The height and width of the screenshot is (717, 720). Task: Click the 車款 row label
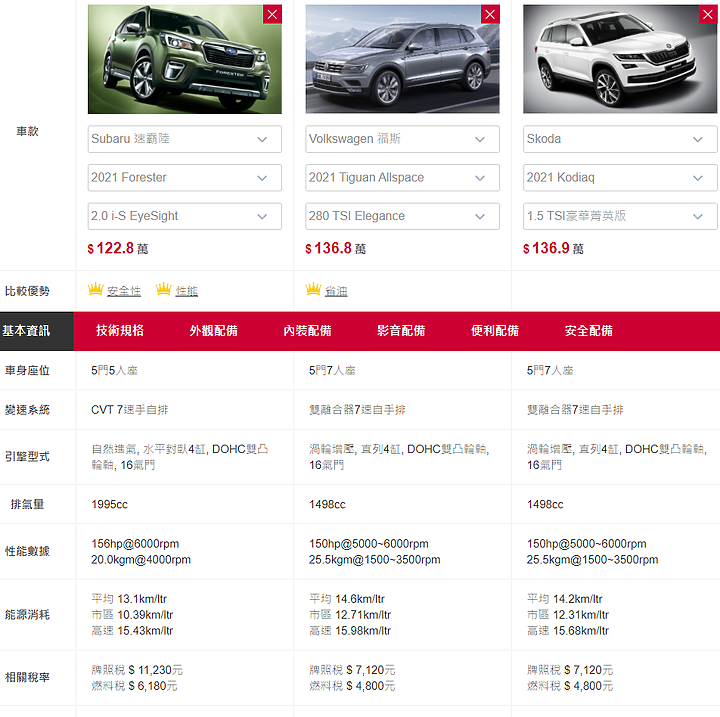coord(28,132)
